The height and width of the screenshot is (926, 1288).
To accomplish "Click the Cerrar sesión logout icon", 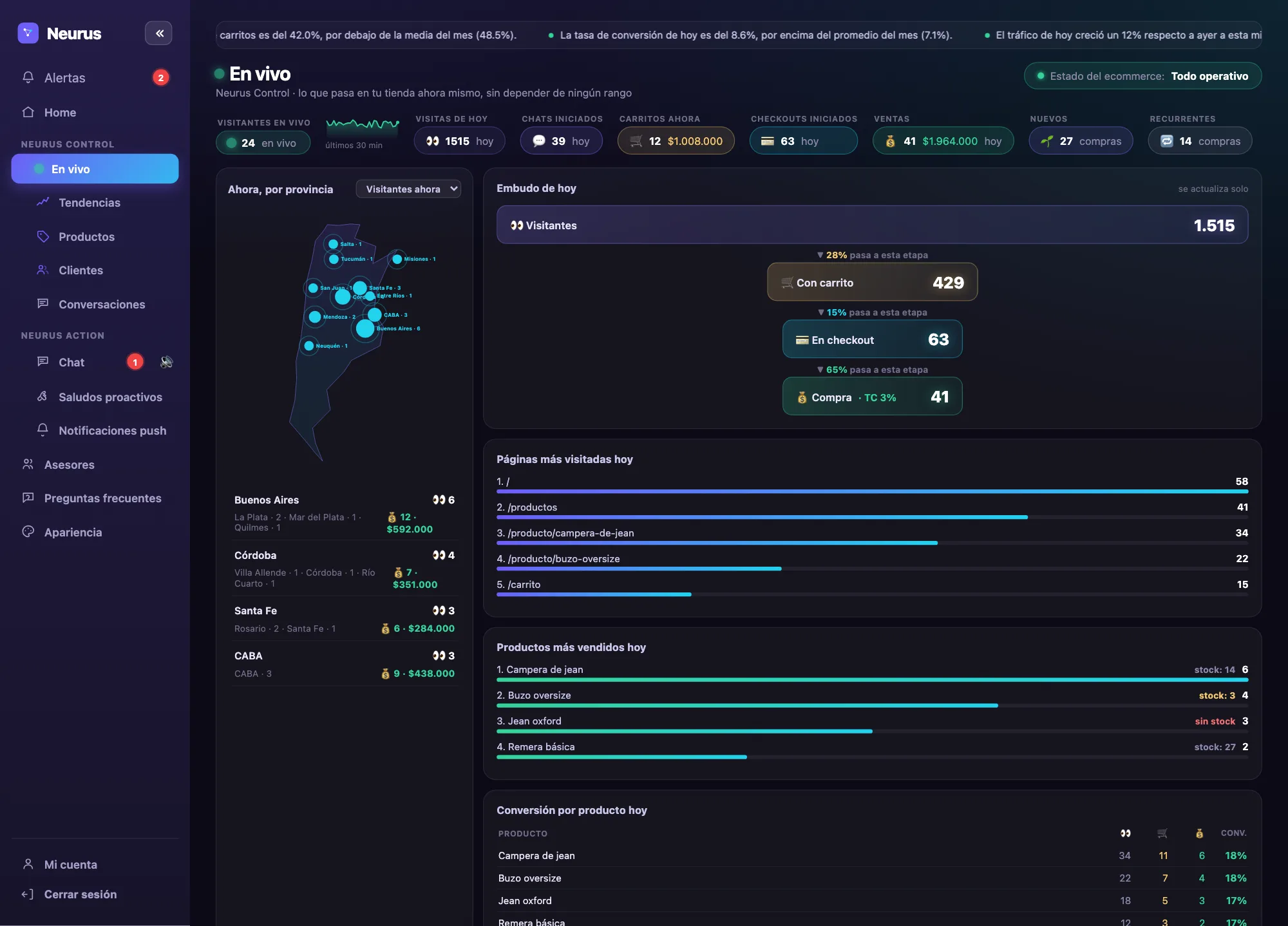I will point(28,894).
